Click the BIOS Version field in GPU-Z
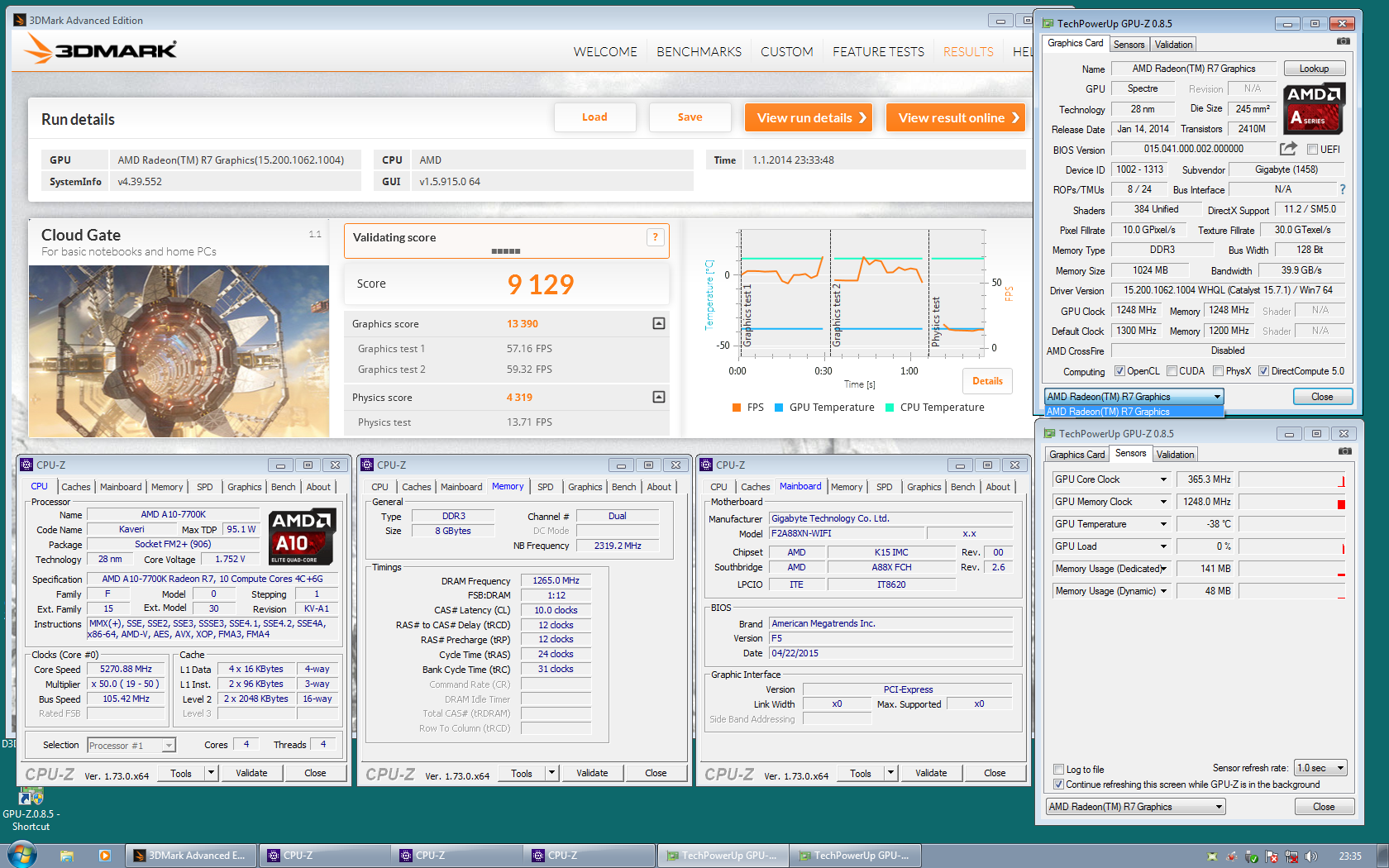 (1193, 149)
